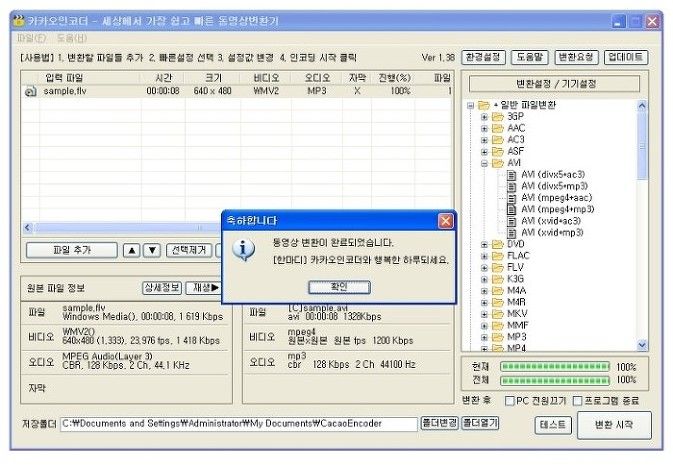This screenshot has height=465, width=673.
Task: Expand the DVD folder node
Action: (x=484, y=244)
